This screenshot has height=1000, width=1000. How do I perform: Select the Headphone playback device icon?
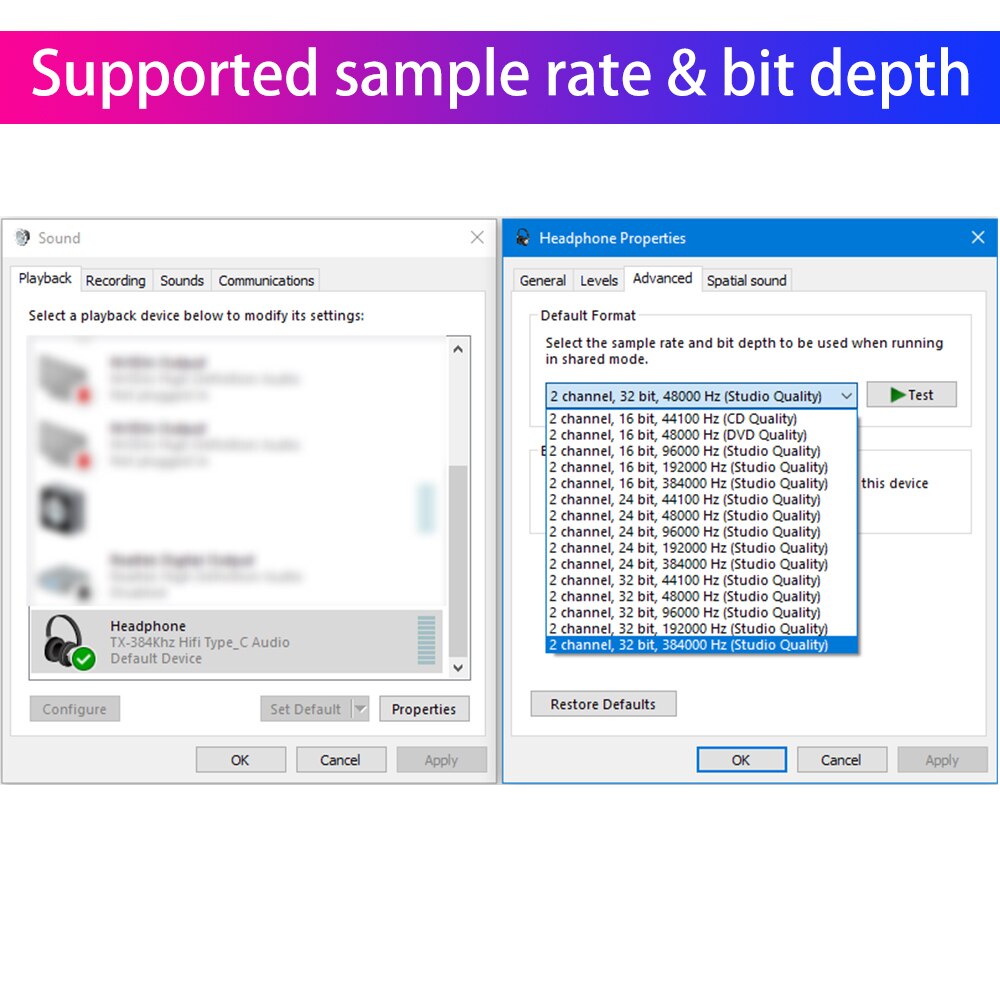69,642
